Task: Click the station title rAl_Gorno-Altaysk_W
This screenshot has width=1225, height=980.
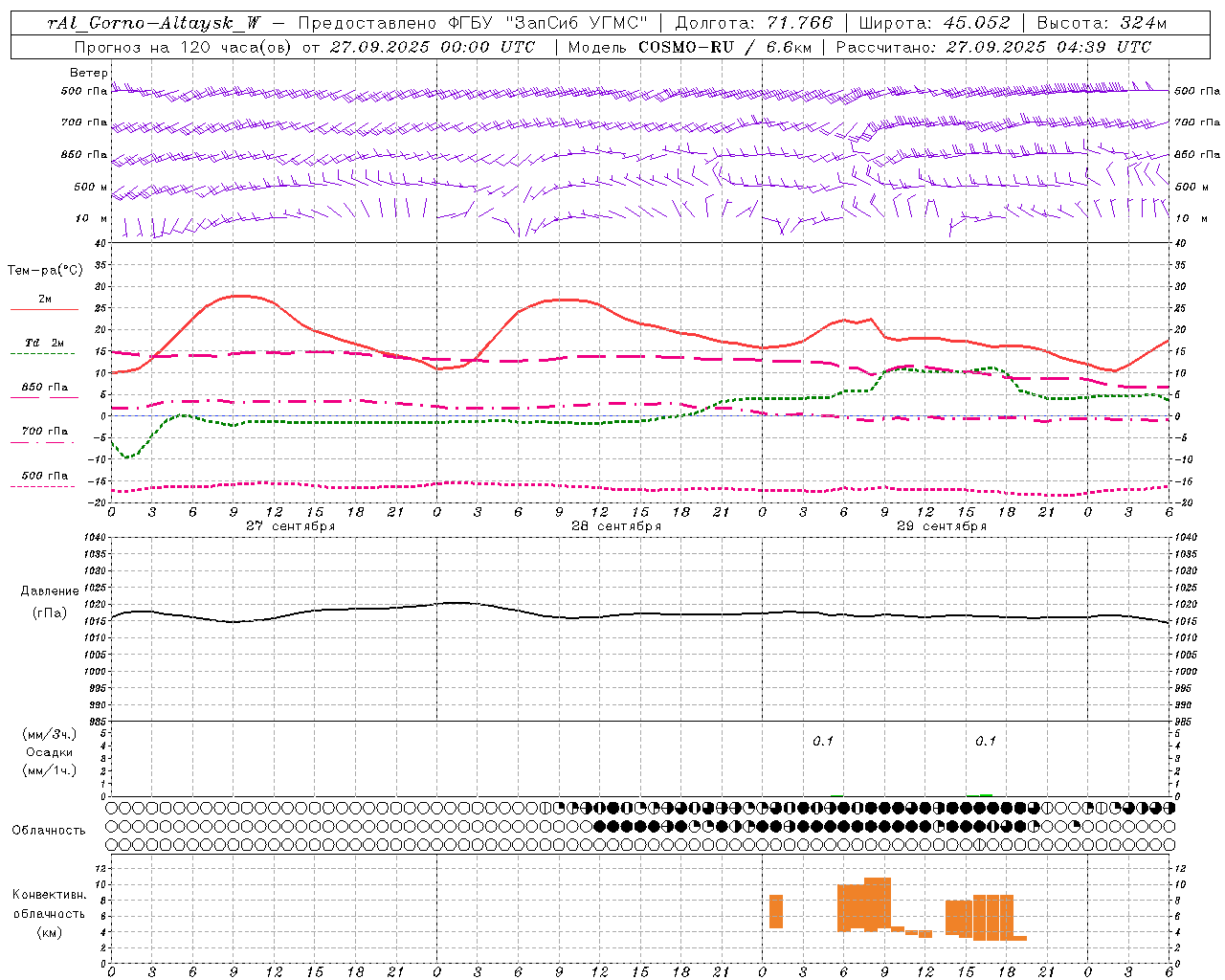Action: 154,23
